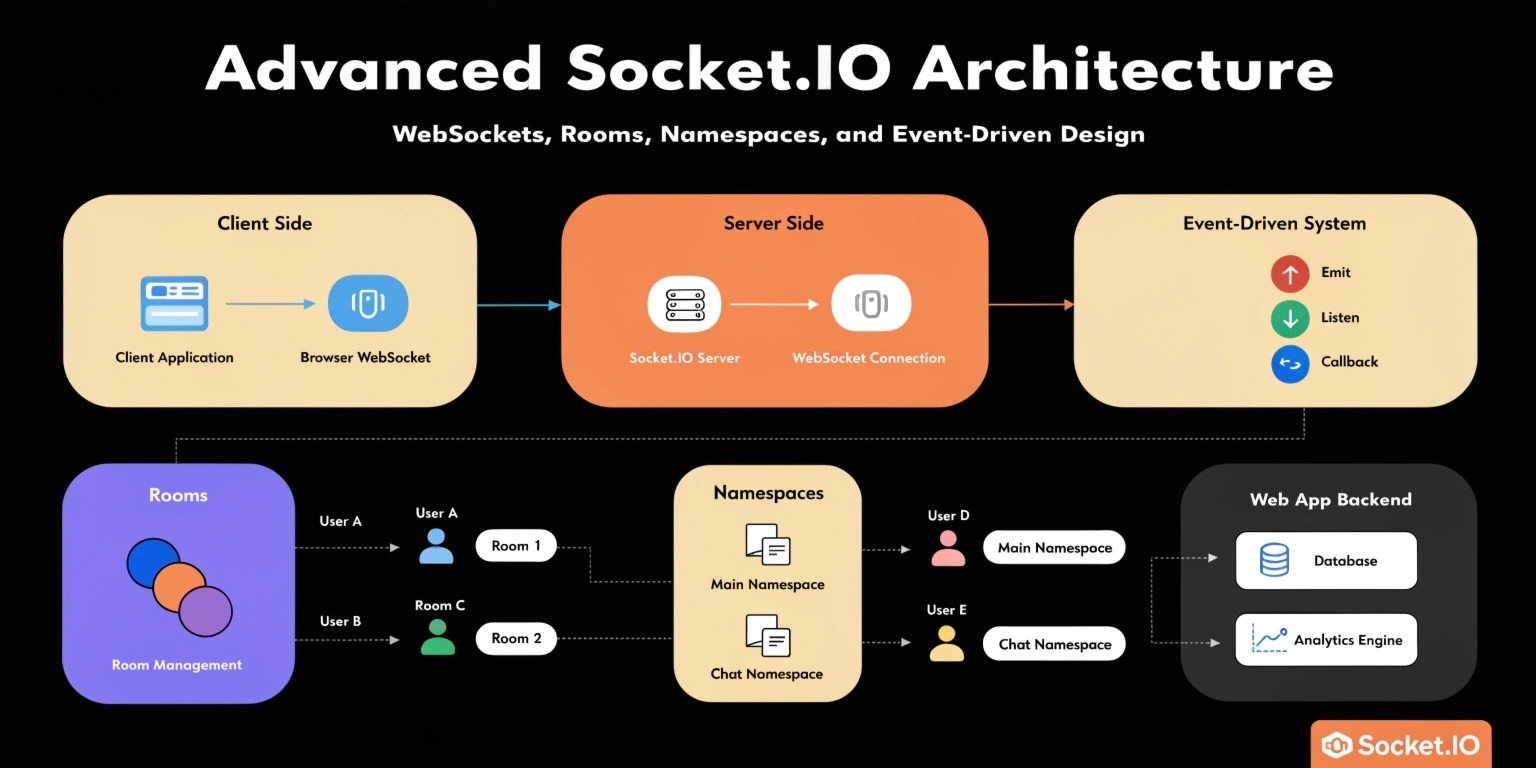Select the Room 1 pill
This screenshot has height=768, width=1536.
tap(516, 546)
